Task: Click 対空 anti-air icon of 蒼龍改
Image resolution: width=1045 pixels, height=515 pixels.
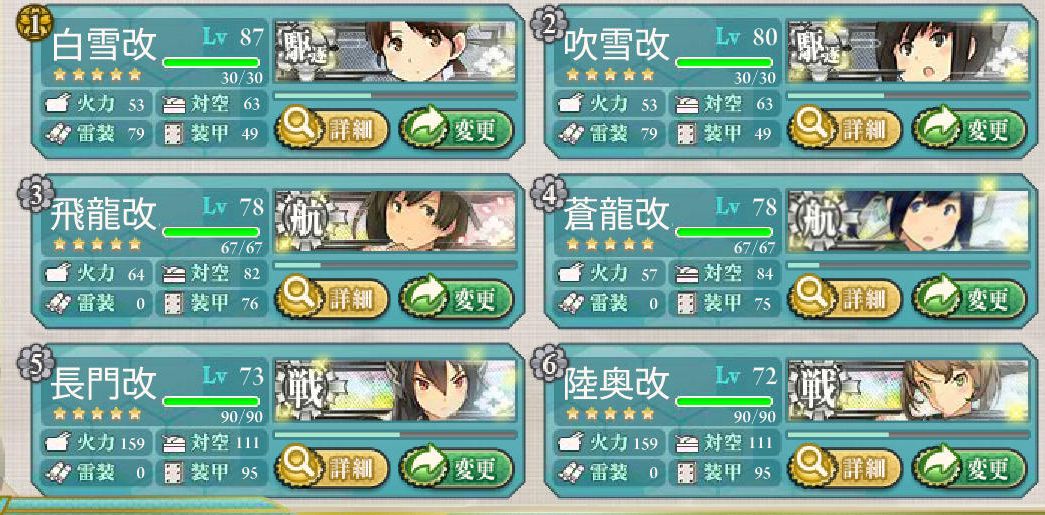Action: pos(687,272)
